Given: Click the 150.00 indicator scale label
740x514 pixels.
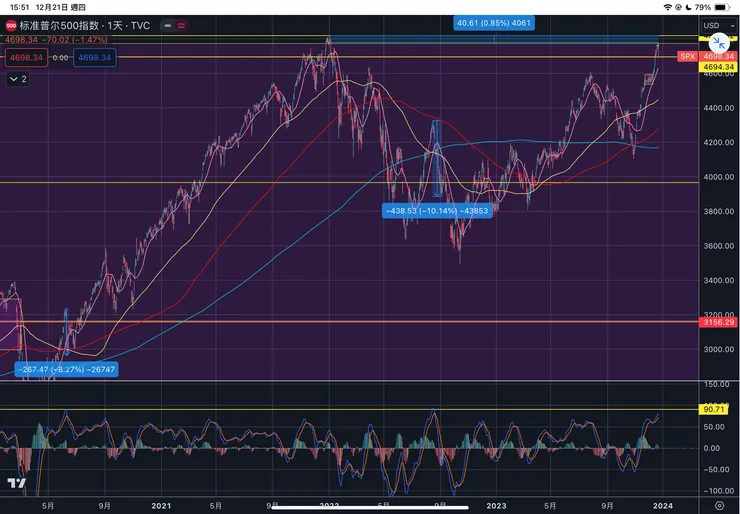Looking at the screenshot, I should point(716,384).
